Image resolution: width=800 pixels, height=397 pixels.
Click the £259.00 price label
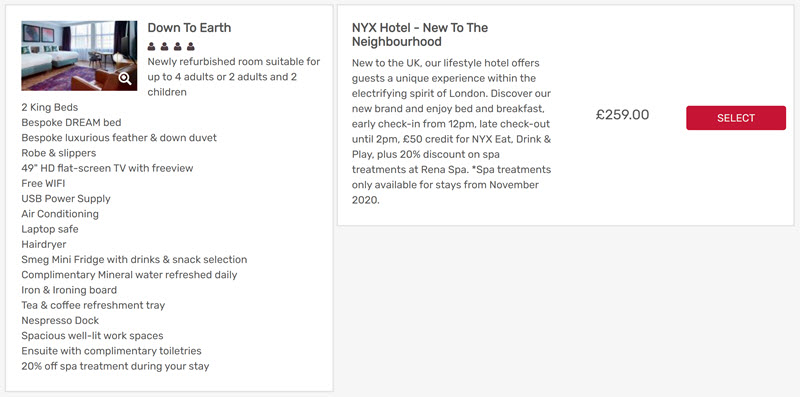click(622, 115)
